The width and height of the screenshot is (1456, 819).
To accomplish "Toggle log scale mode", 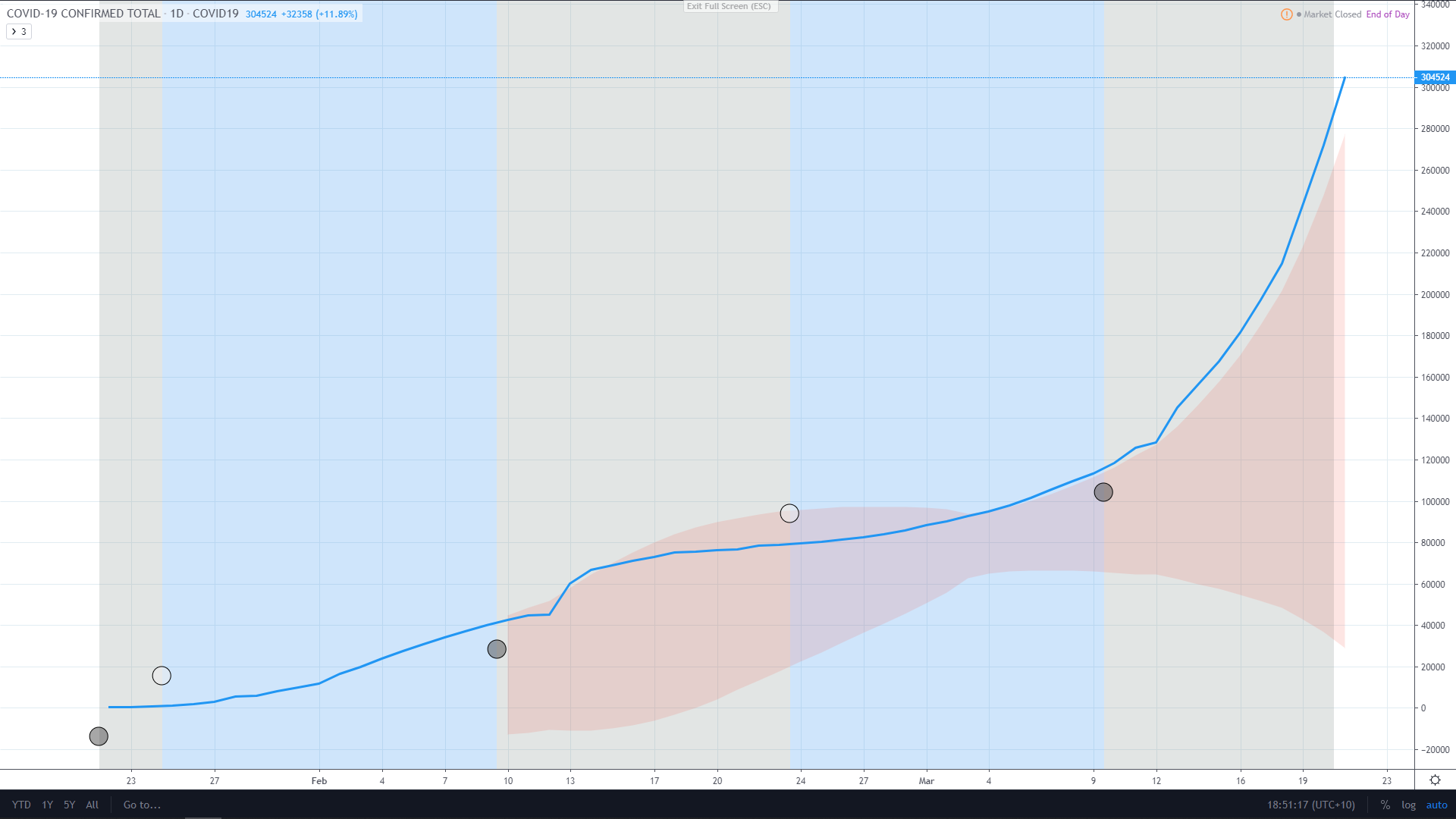I will click(1408, 805).
